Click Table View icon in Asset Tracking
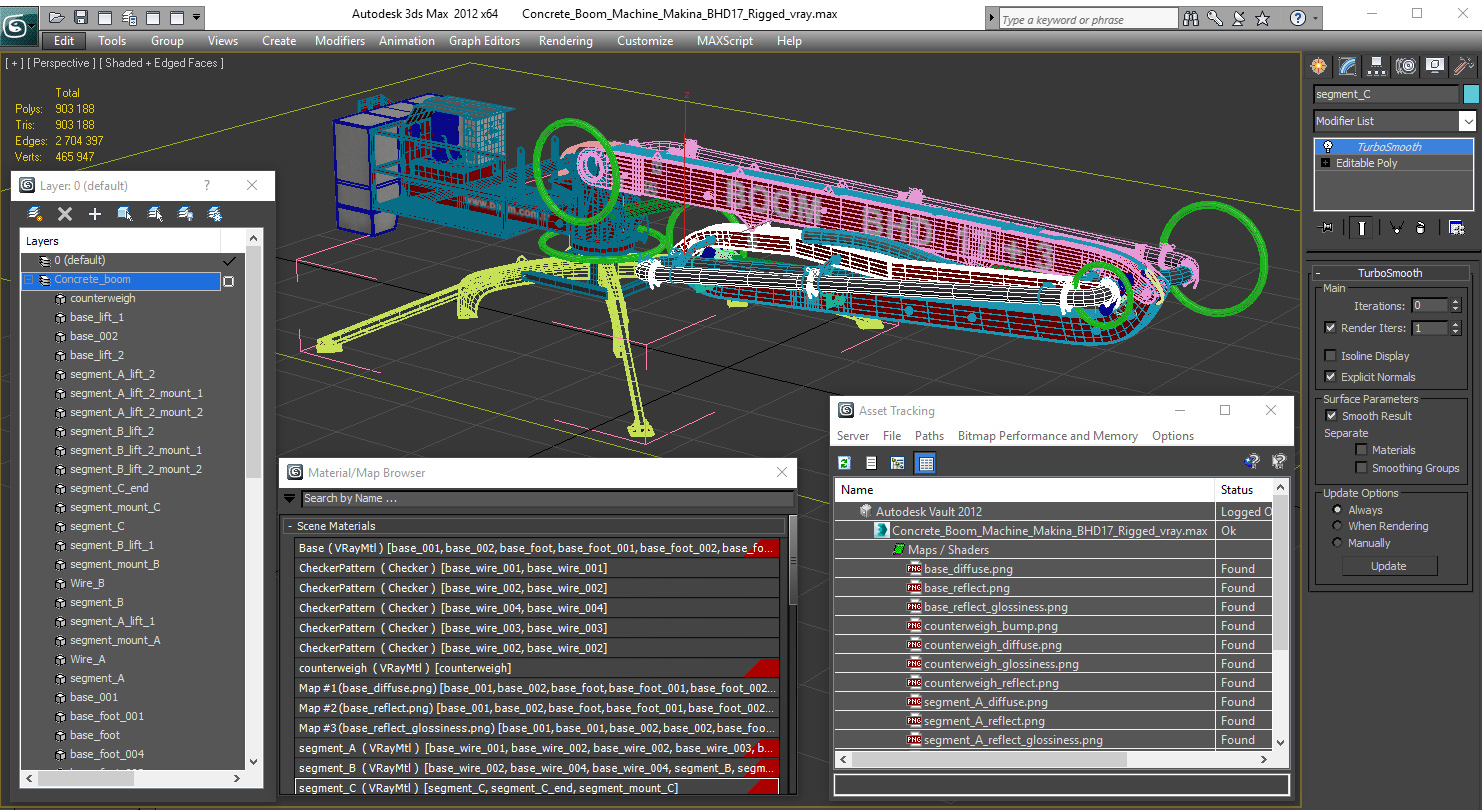 (x=925, y=463)
